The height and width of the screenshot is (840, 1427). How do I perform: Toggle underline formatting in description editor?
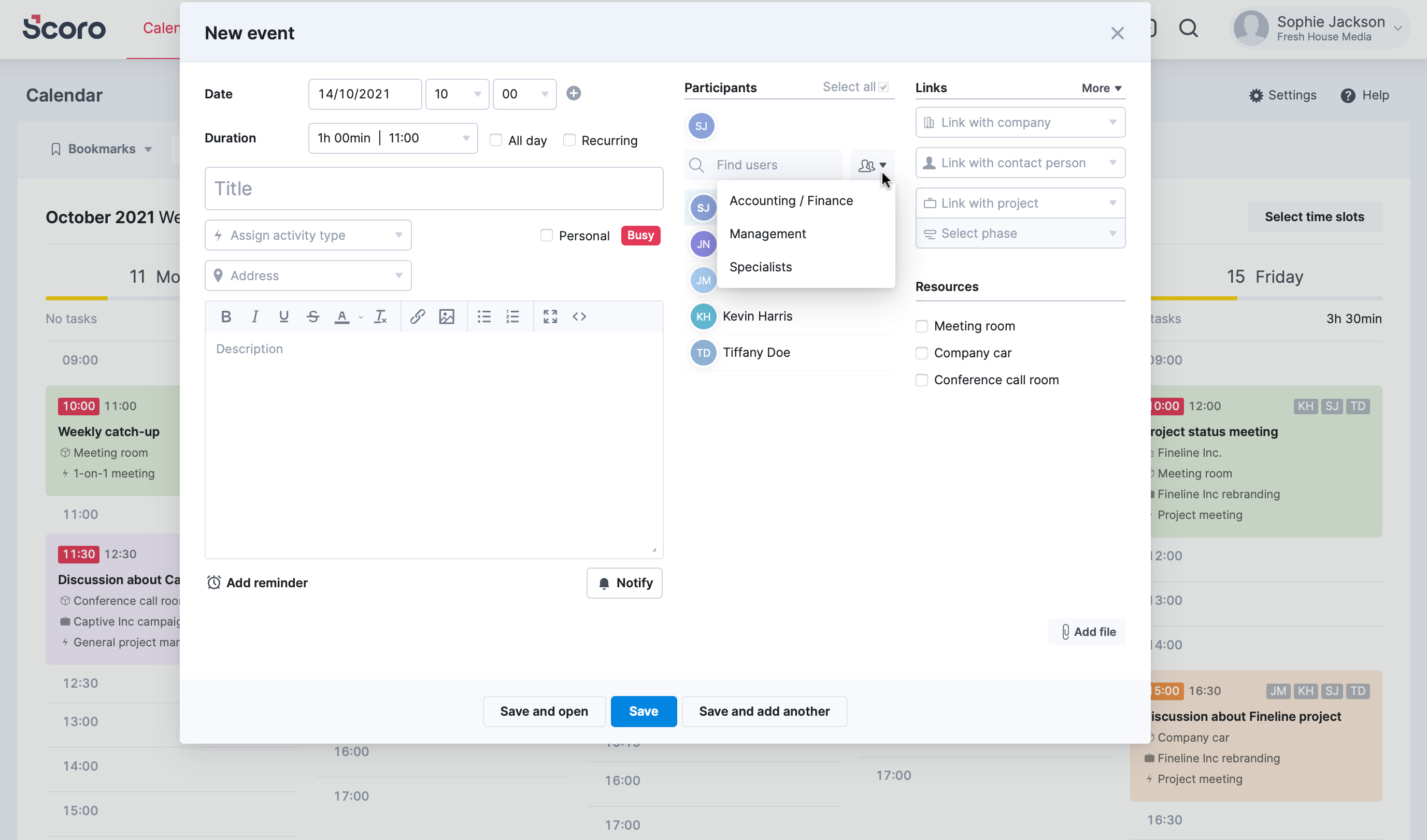click(x=284, y=316)
